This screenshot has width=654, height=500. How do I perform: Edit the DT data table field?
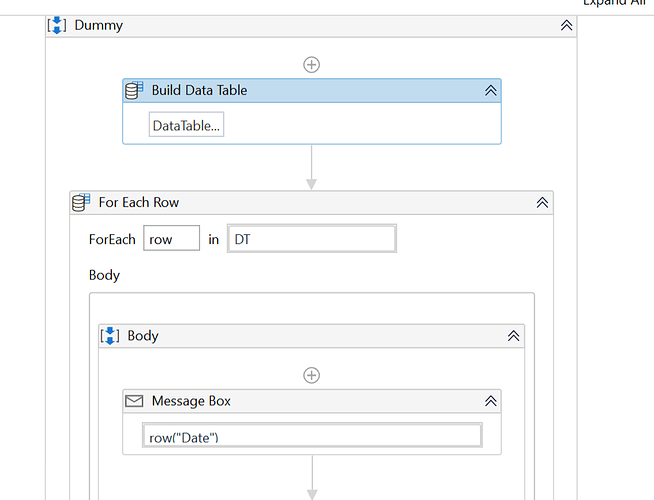[312, 239]
